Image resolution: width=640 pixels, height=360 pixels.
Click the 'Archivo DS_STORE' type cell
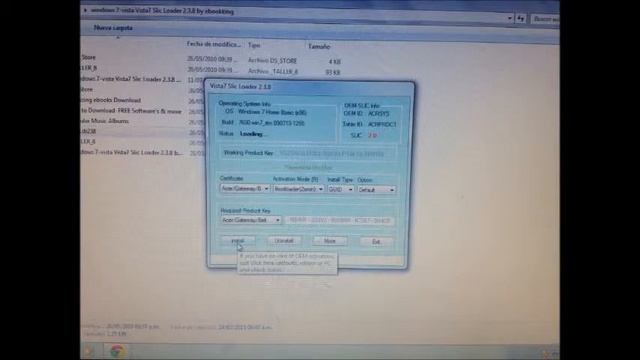click(272, 61)
